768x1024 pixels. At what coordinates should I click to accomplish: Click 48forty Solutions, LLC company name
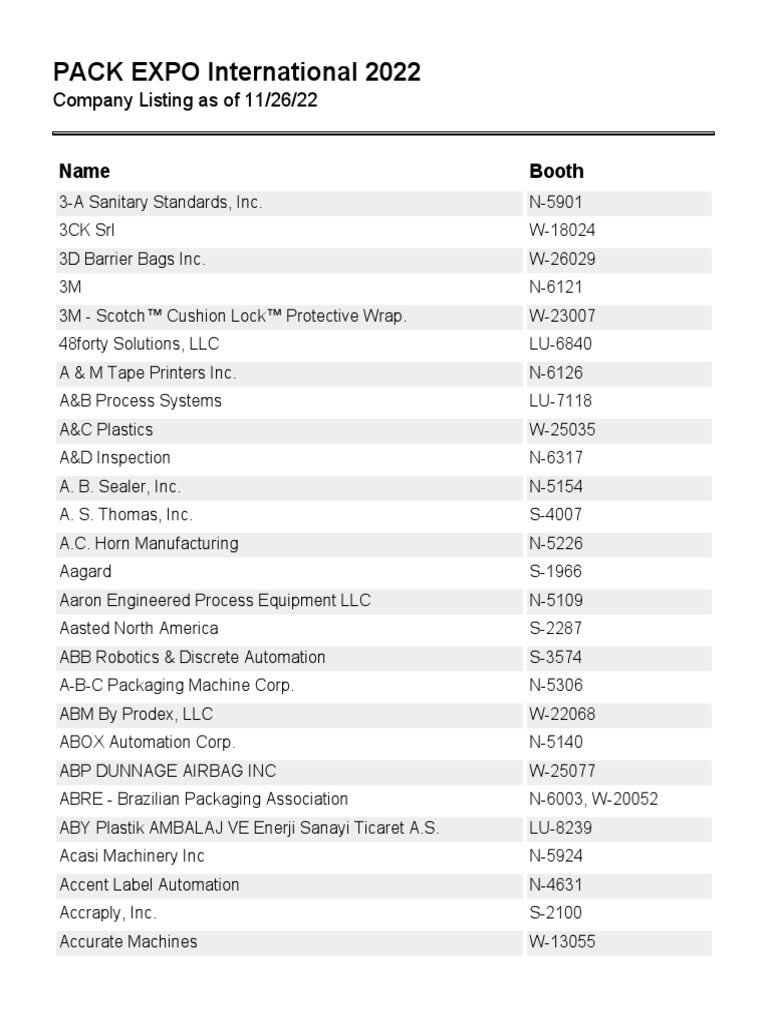coord(139,344)
